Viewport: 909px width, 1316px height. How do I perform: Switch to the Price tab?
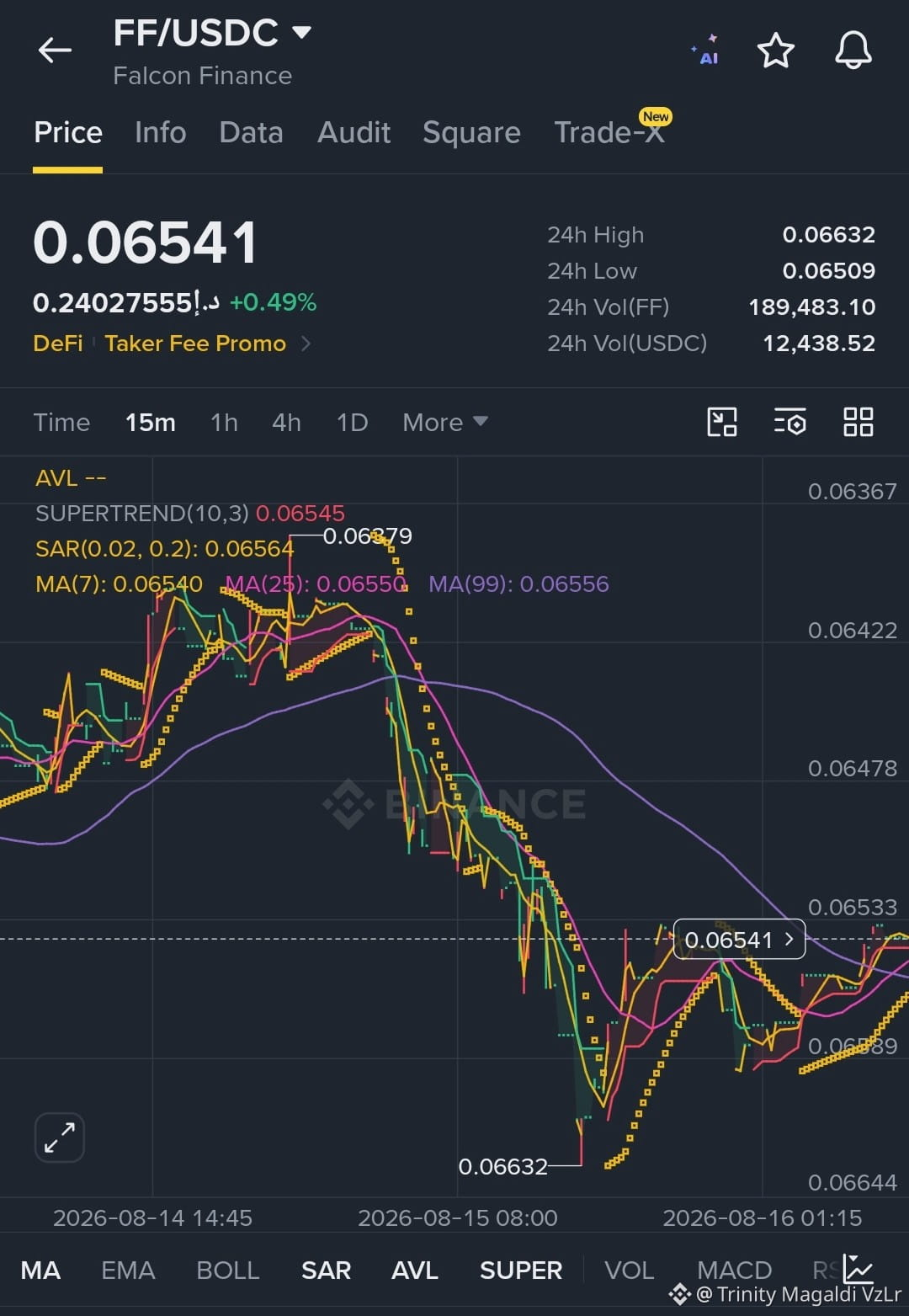68,133
